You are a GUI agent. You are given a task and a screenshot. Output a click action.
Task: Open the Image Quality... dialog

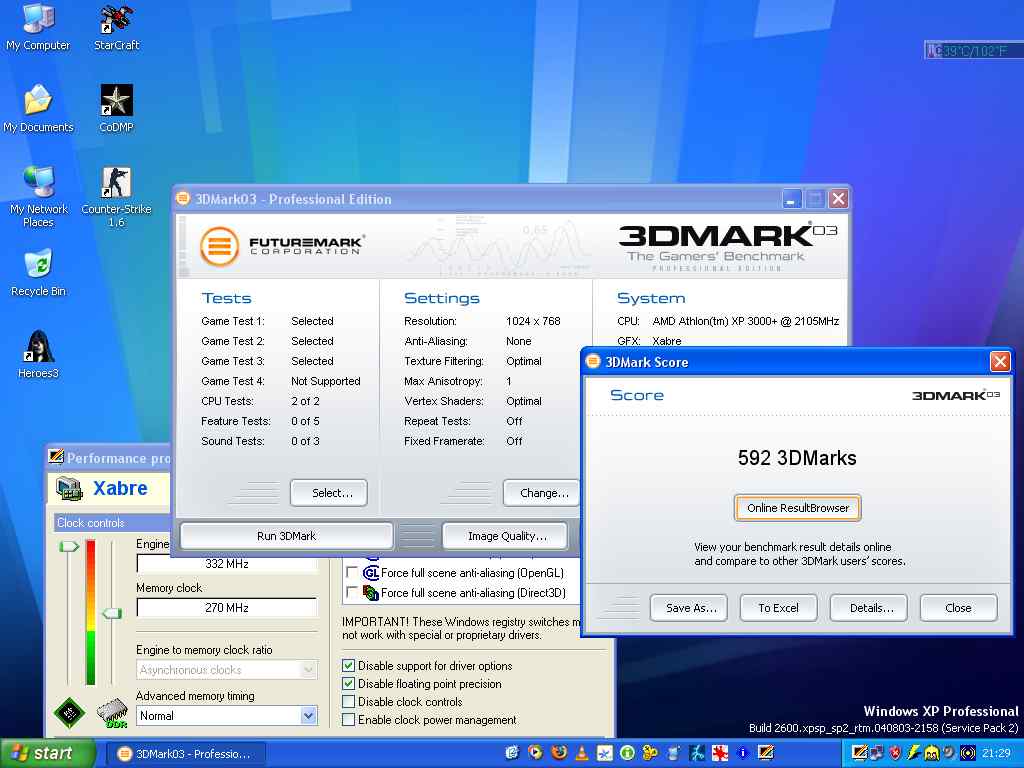pos(507,536)
